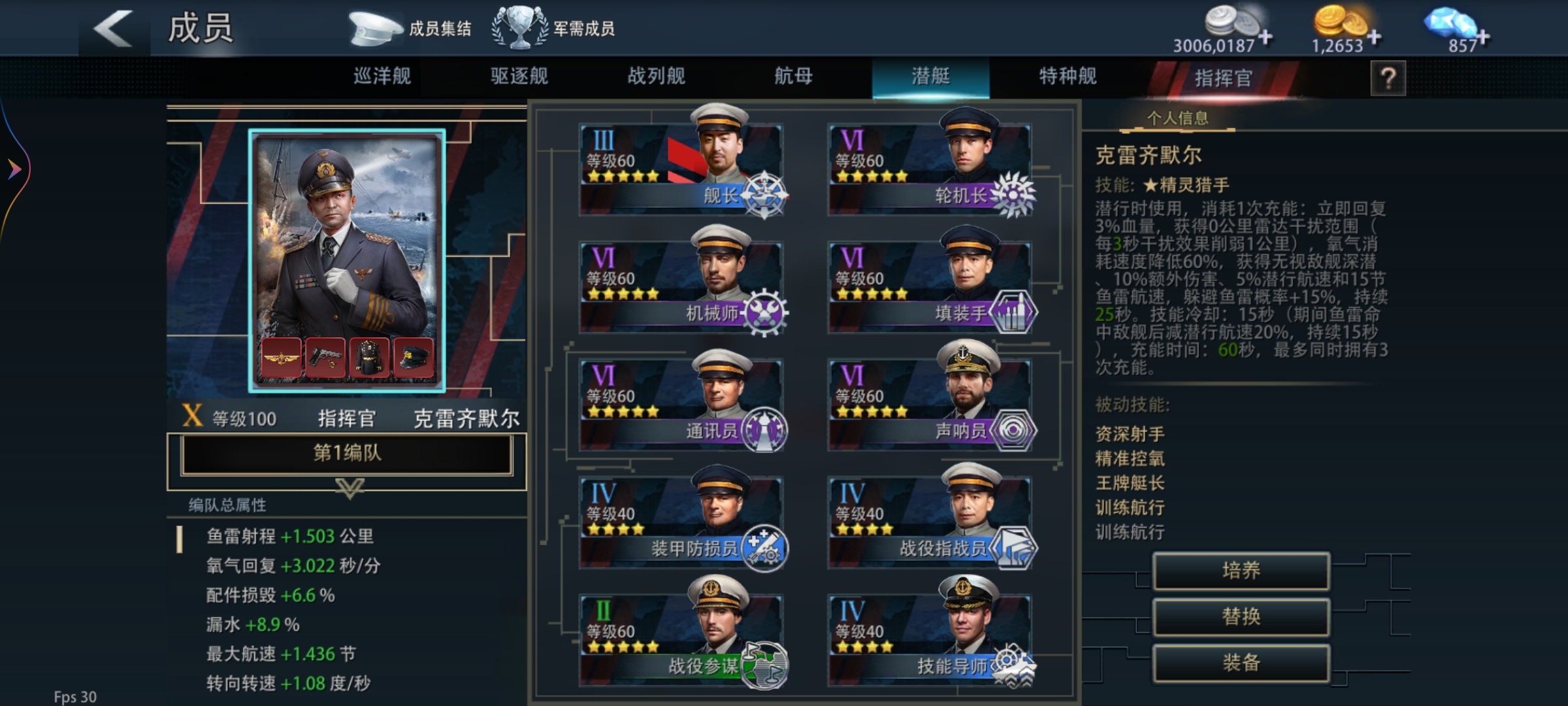
Task: Tap the silver coins plus icon
Action: click(1266, 37)
